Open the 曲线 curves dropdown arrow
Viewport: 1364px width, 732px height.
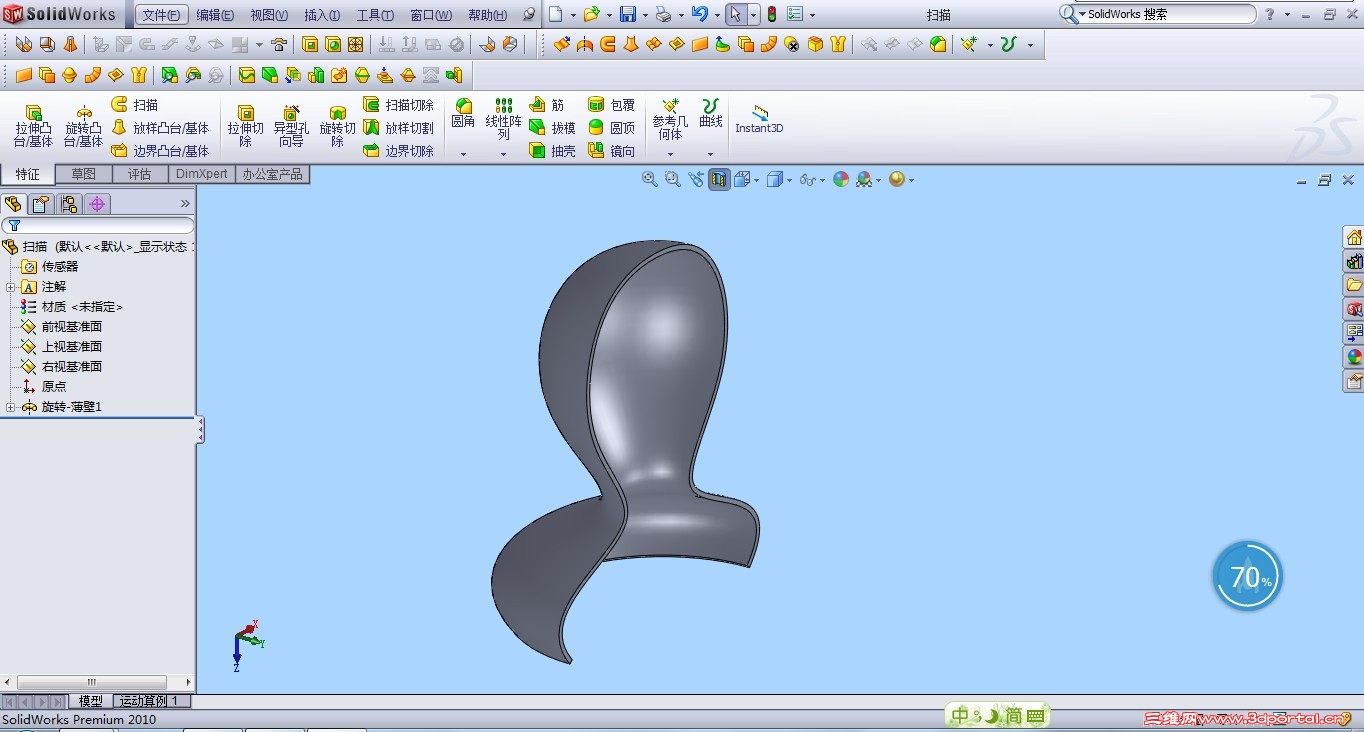point(711,154)
